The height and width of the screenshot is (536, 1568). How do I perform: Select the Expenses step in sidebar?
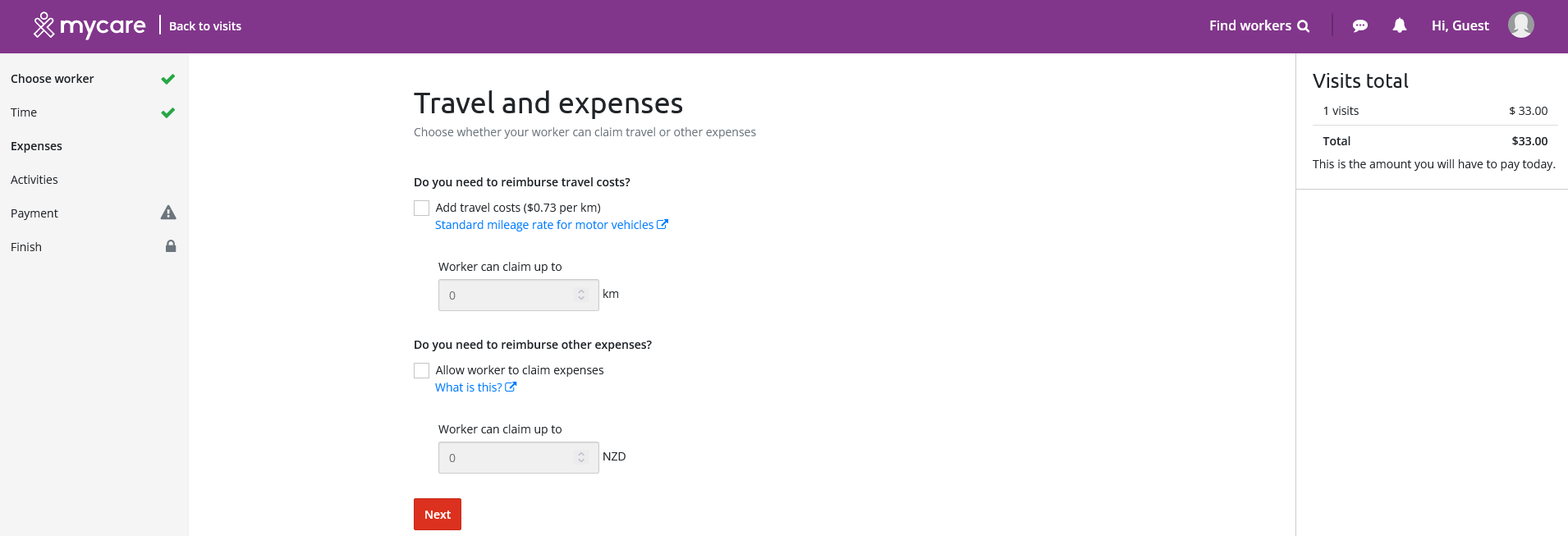(x=36, y=146)
